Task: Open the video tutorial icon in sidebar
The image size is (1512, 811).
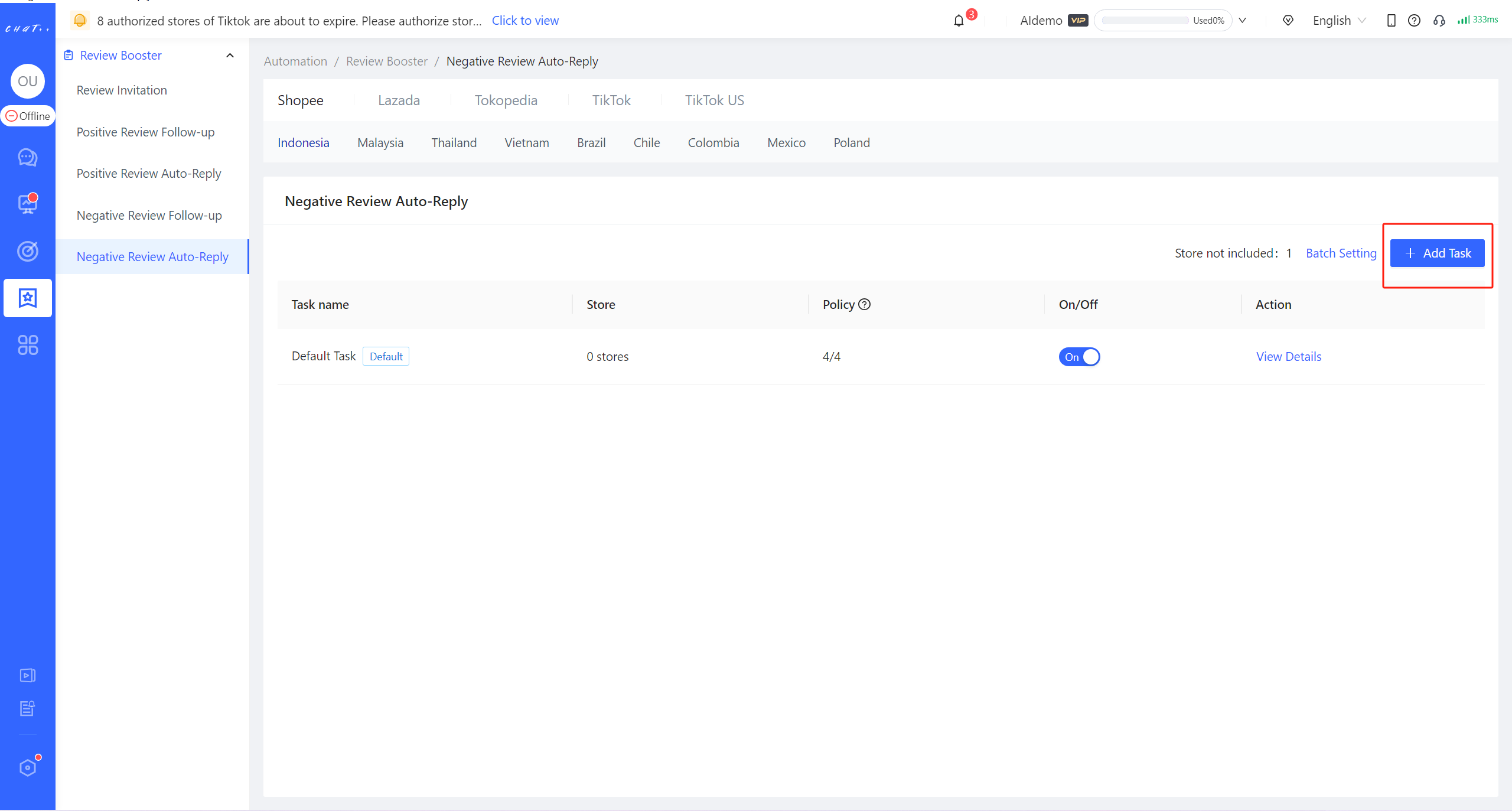Action: [27, 675]
